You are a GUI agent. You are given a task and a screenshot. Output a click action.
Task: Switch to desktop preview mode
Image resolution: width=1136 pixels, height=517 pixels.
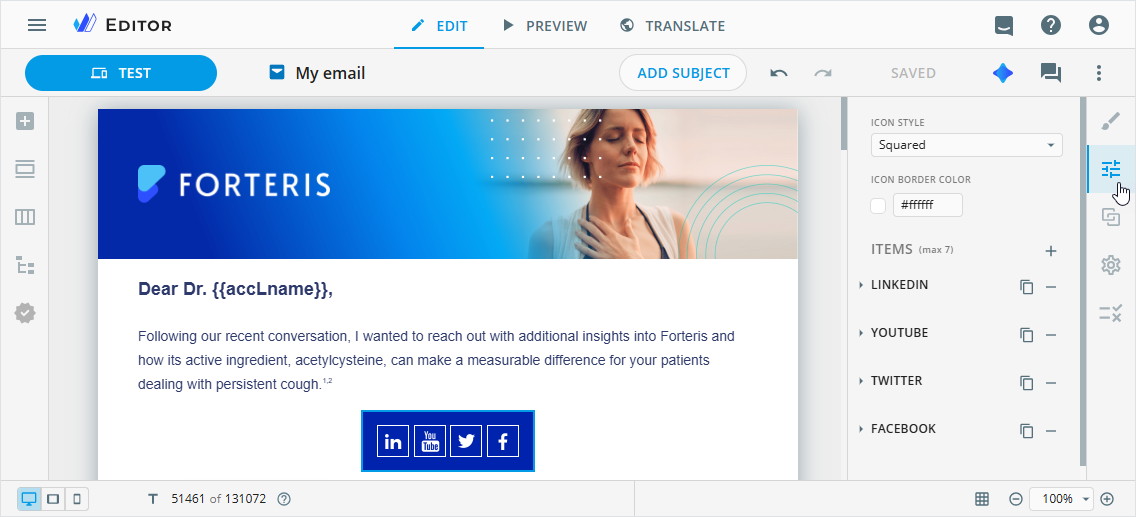point(29,498)
